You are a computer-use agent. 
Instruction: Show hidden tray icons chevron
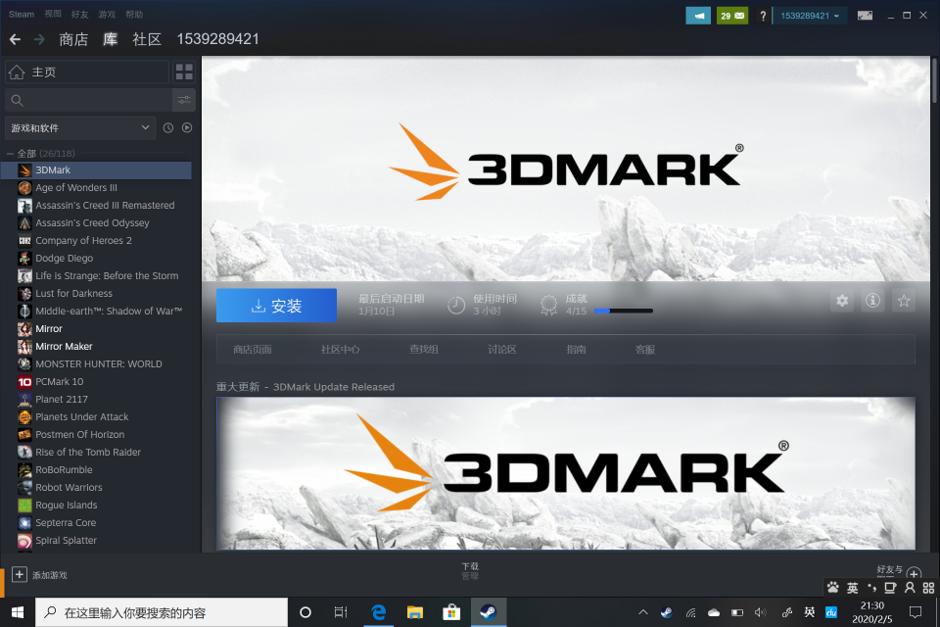tap(643, 613)
